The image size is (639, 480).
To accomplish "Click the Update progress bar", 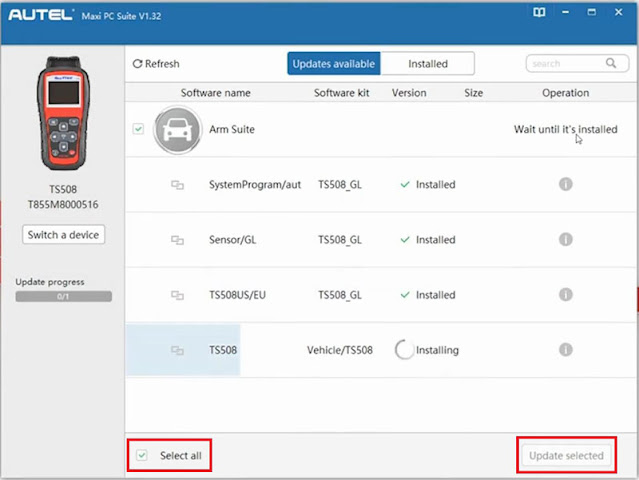I will (64, 296).
